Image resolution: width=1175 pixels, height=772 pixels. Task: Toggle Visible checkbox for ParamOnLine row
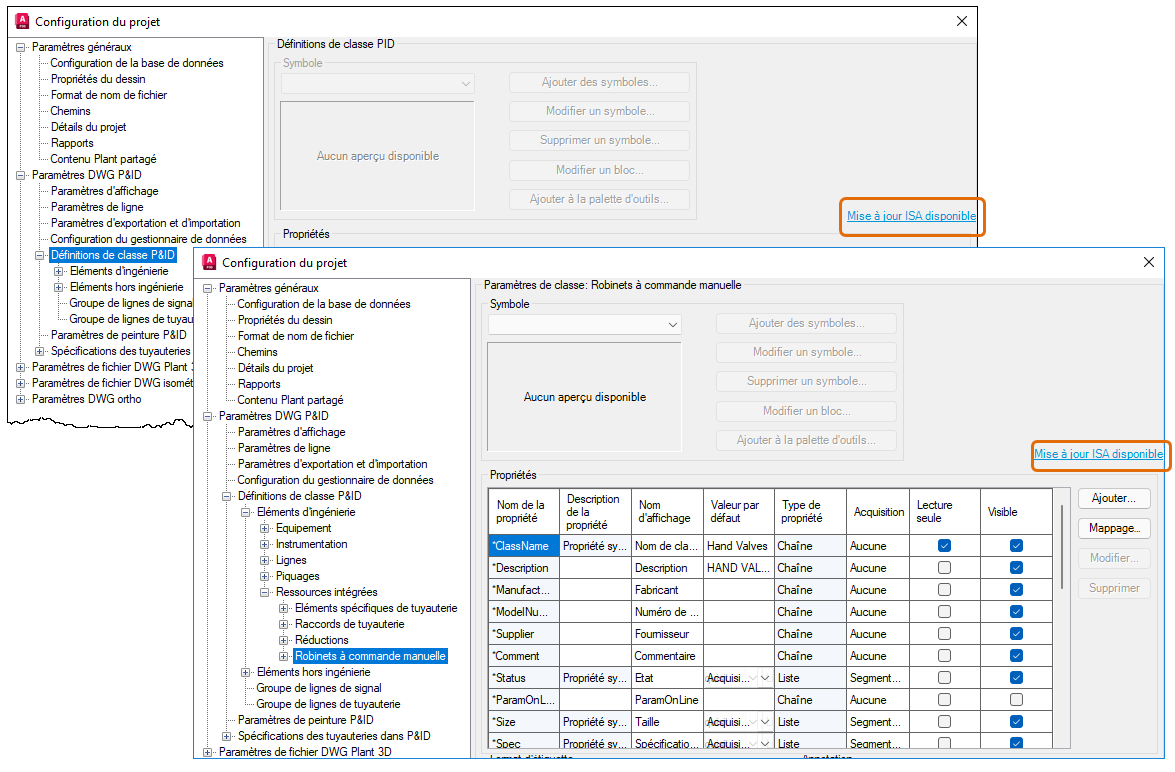(1016, 700)
